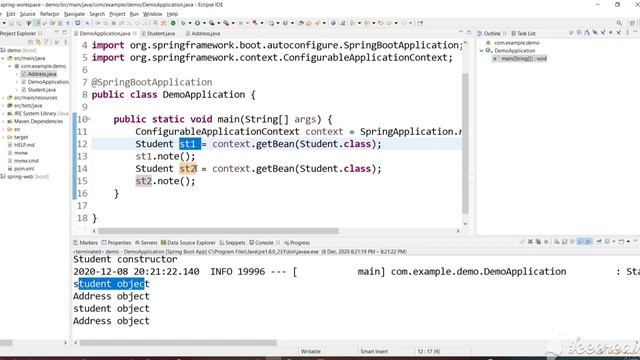Open the Source menu
This screenshot has width=640, height=360.
[27, 14]
